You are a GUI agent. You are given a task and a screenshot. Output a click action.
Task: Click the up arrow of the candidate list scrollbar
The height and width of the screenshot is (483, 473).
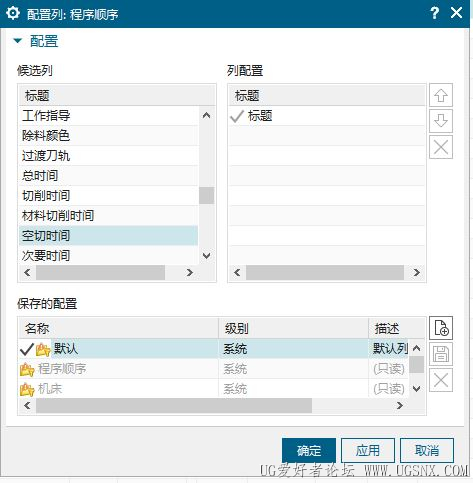tap(207, 115)
